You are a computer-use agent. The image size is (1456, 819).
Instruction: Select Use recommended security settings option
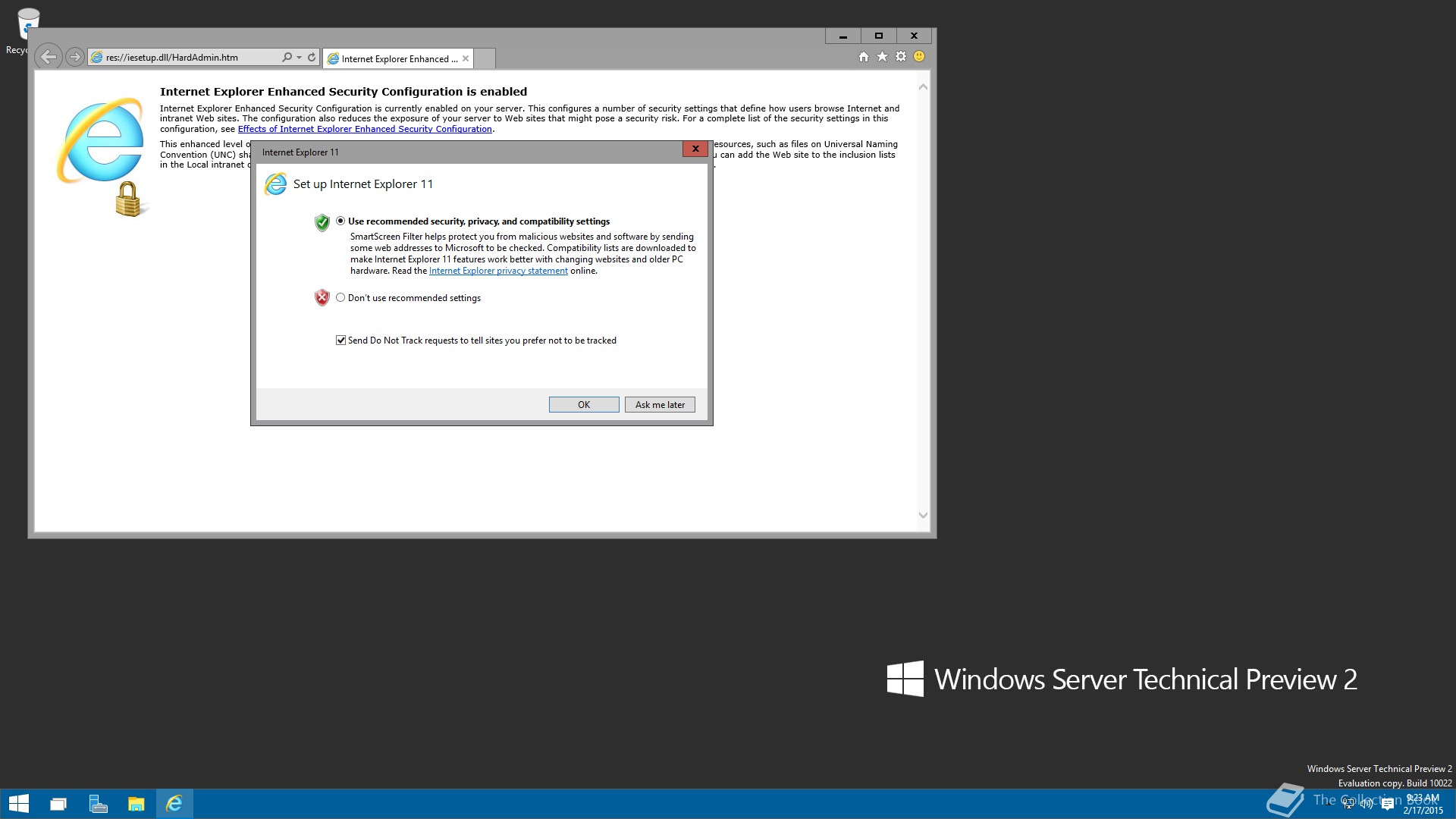pos(340,221)
